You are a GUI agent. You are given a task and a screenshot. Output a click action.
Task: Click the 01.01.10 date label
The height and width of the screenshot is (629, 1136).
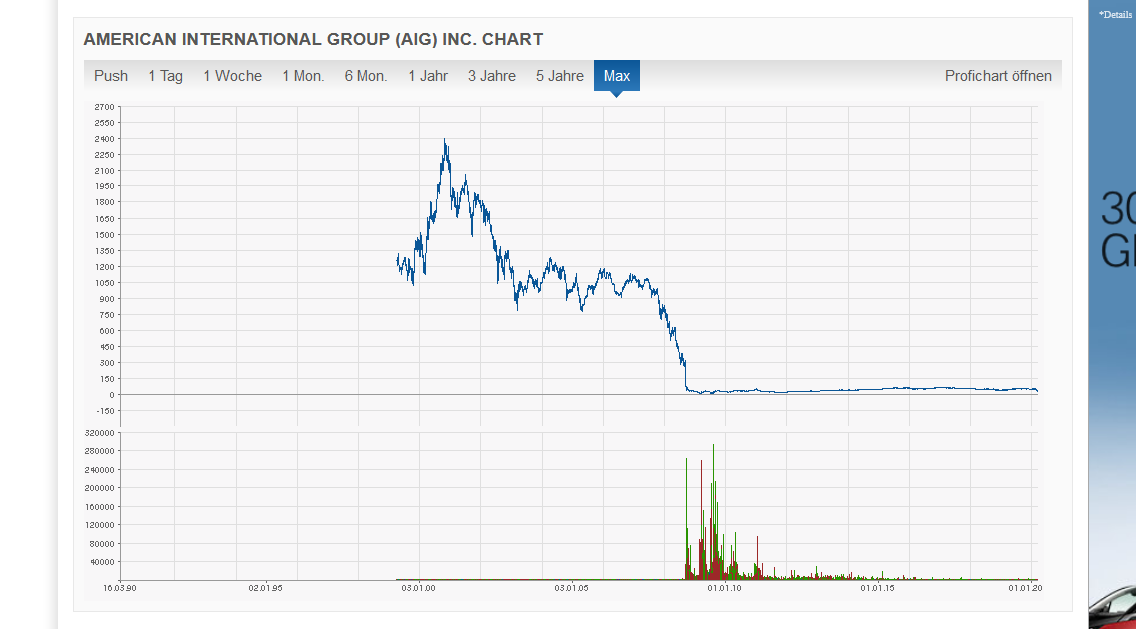[x=725, y=588]
